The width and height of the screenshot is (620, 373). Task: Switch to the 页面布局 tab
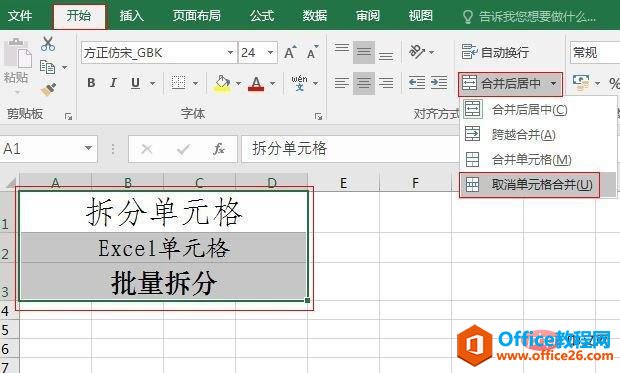pyautogui.click(x=197, y=16)
